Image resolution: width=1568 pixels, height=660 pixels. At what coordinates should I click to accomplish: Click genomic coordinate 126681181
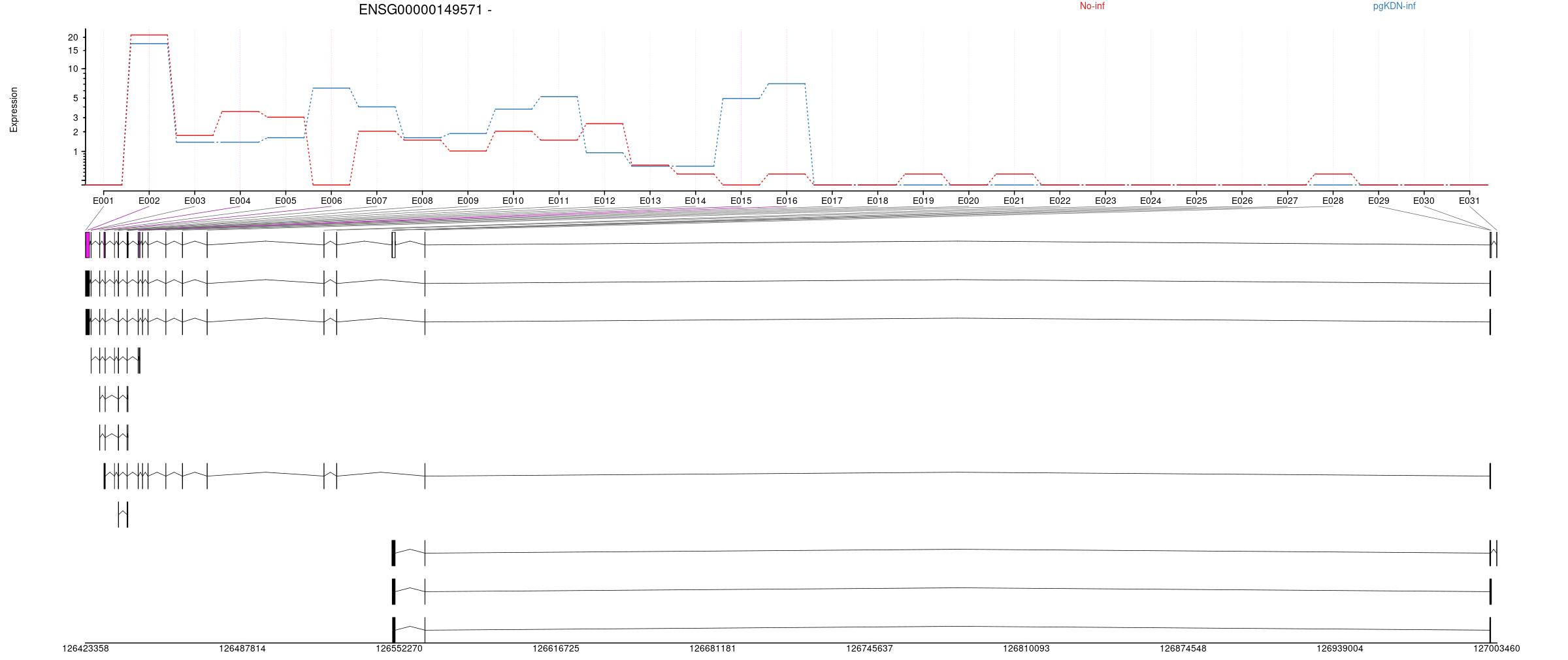[x=713, y=648]
